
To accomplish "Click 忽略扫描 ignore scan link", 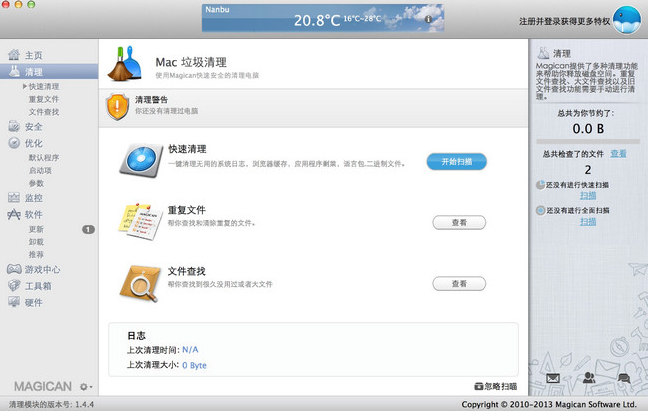I will (x=496, y=386).
